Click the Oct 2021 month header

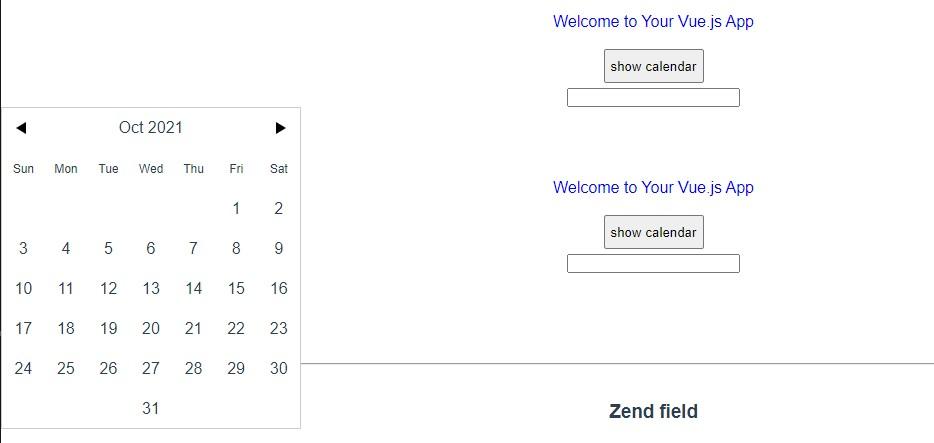(151, 128)
